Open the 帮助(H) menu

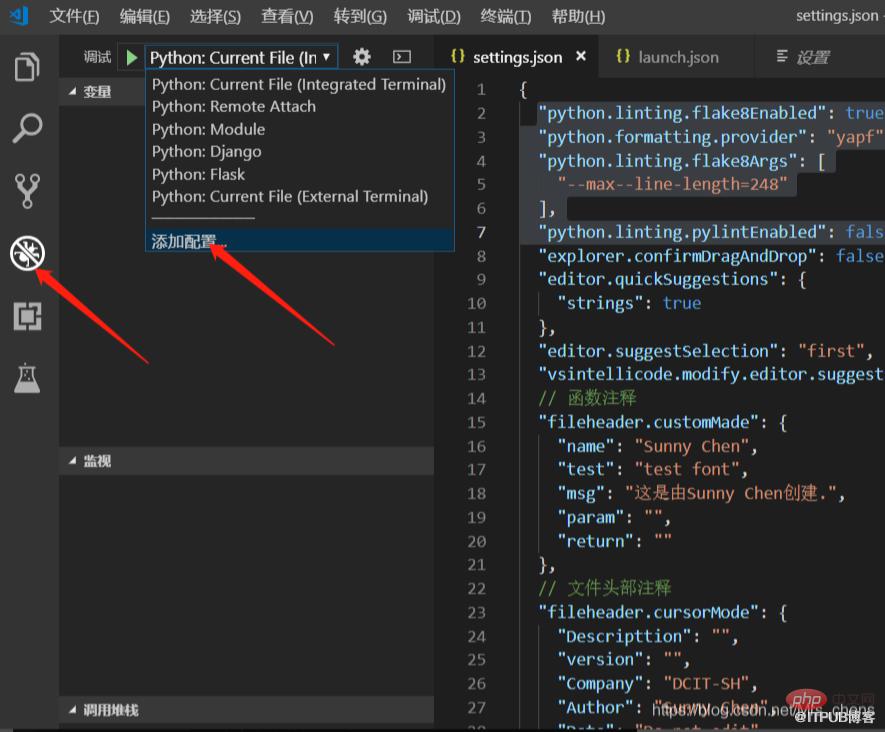coord(579,16)
